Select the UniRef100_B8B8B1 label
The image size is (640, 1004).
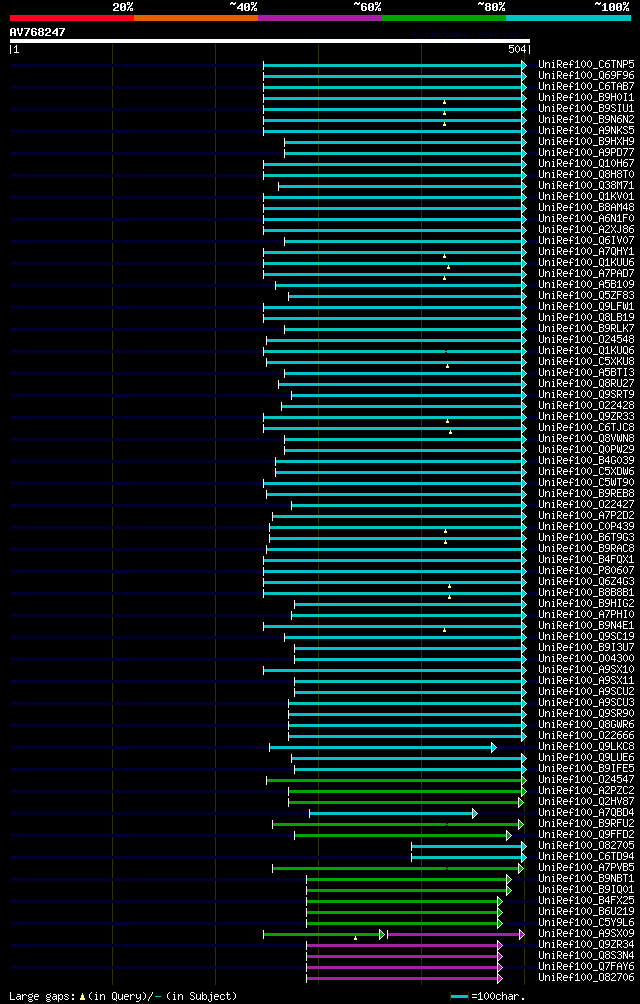(x=586, y=594)
